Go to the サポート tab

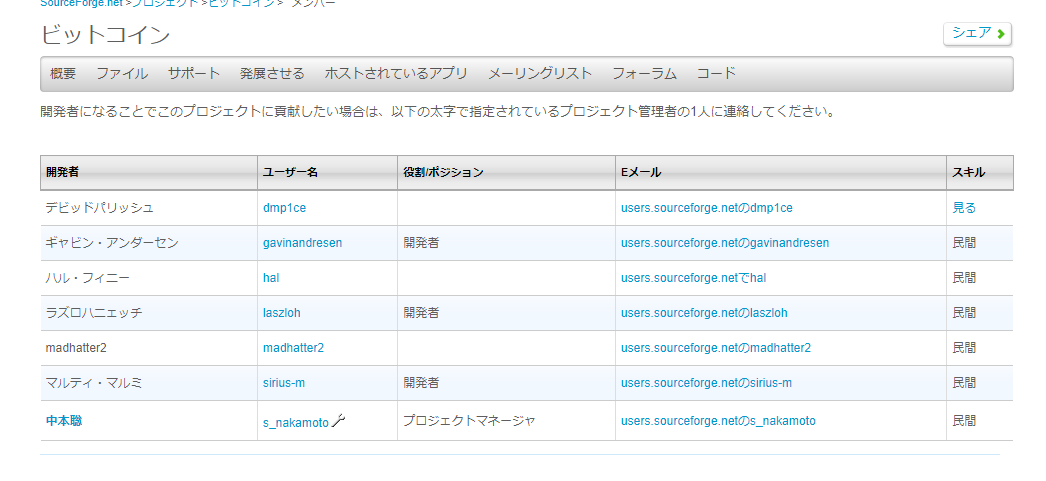pyautogui.click(x=194, y=73)
